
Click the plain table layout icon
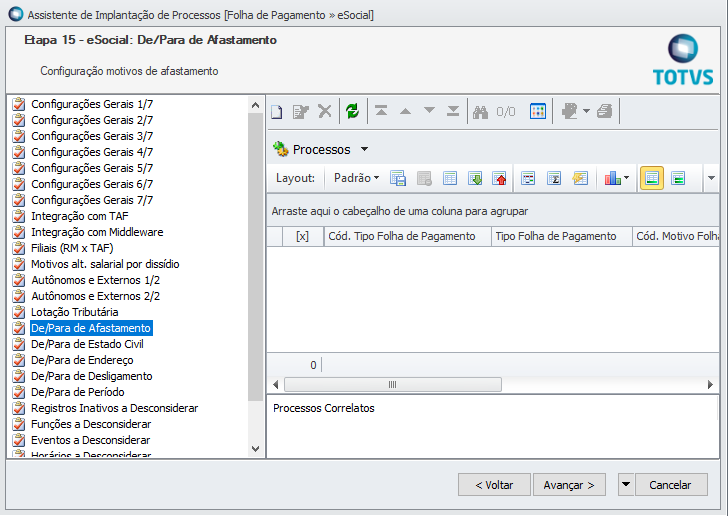[x=450, y=178]
